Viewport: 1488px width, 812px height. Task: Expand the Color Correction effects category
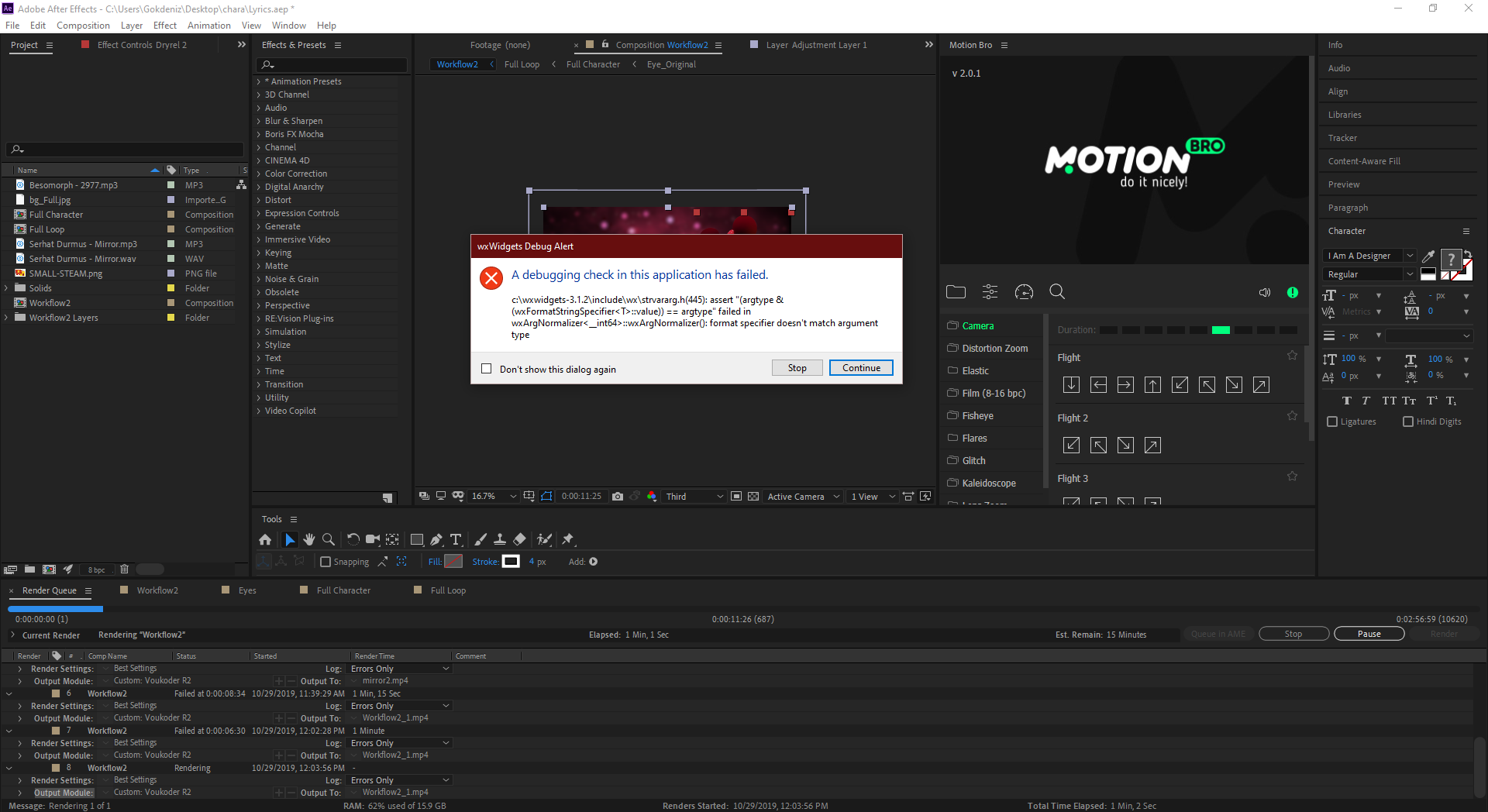[295, 174]
